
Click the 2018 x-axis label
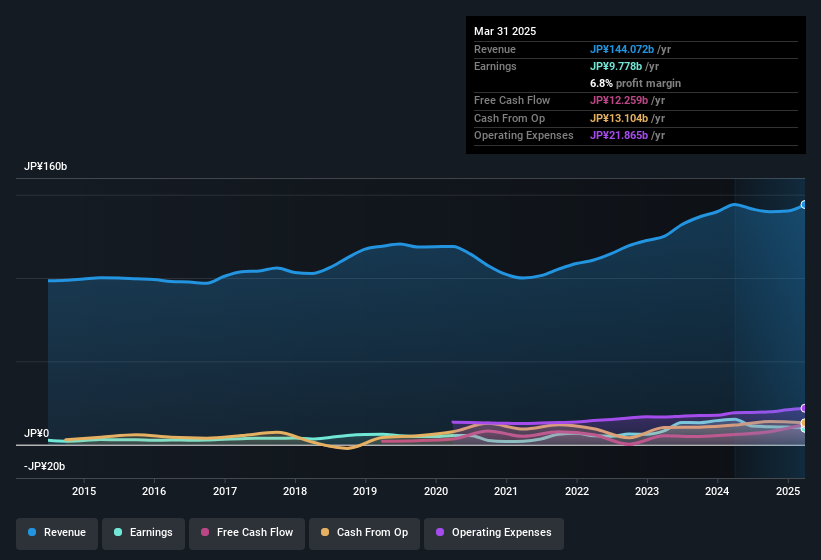click(x=295, y=491)
